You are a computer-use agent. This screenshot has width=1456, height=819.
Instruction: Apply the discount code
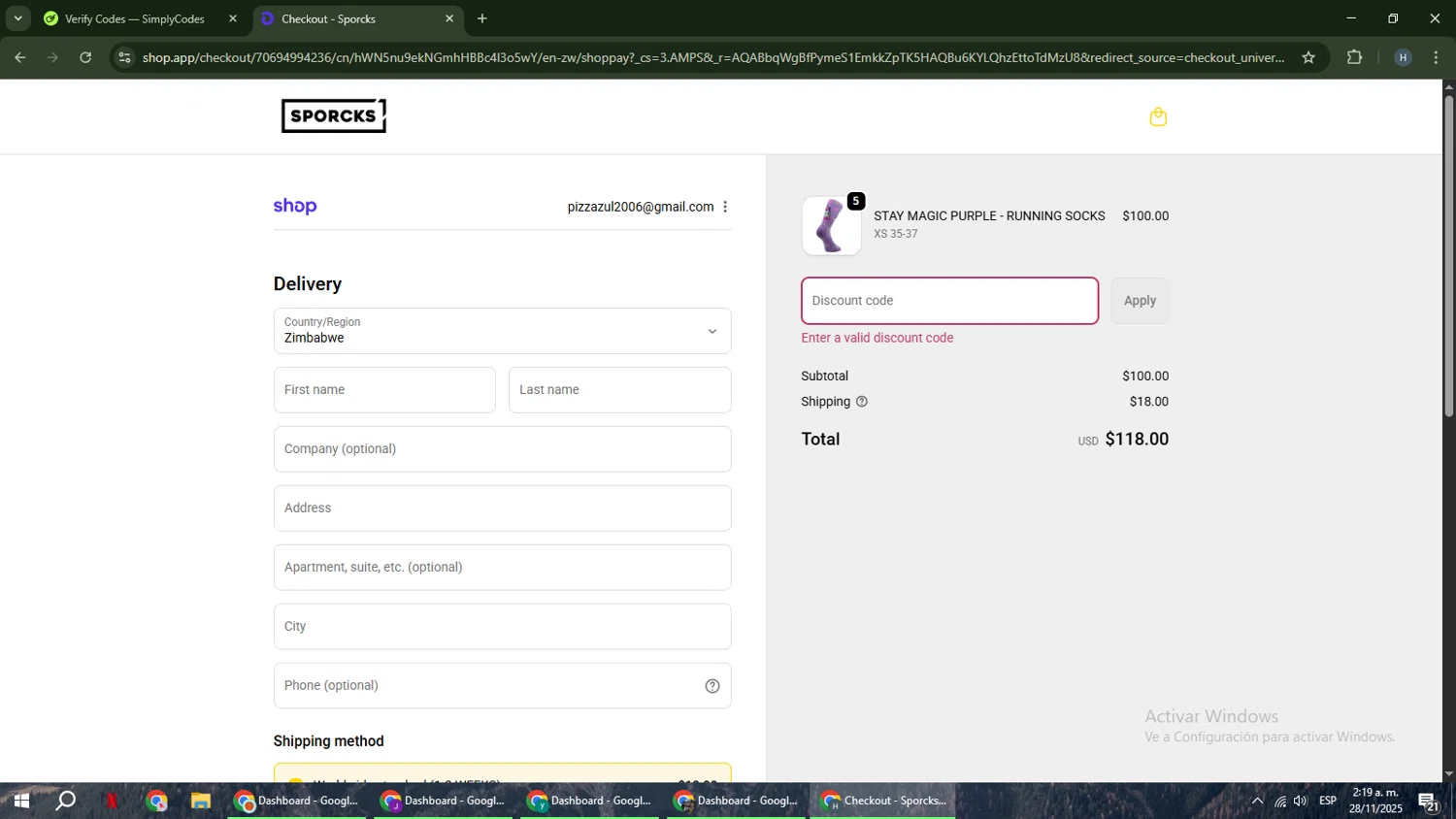point(1140,301)
